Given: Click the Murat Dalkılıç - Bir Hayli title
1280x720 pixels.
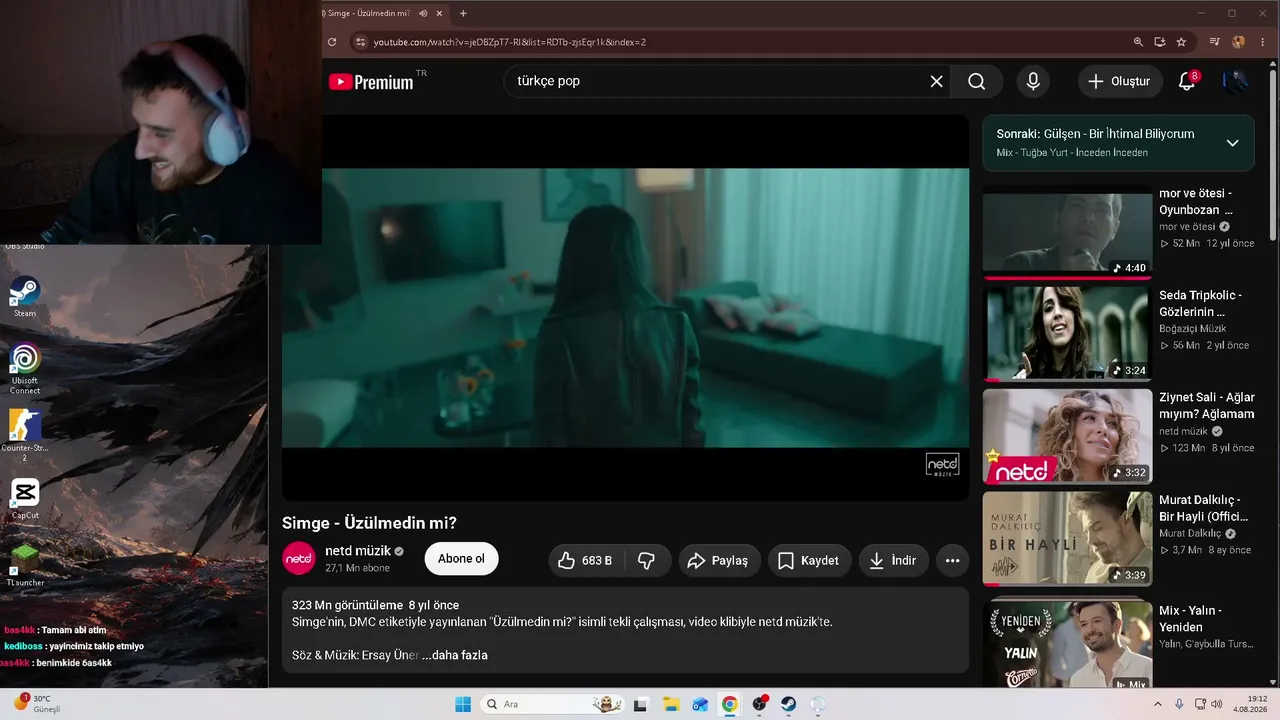Looking at the screenshot, I should pos(1204,507).
